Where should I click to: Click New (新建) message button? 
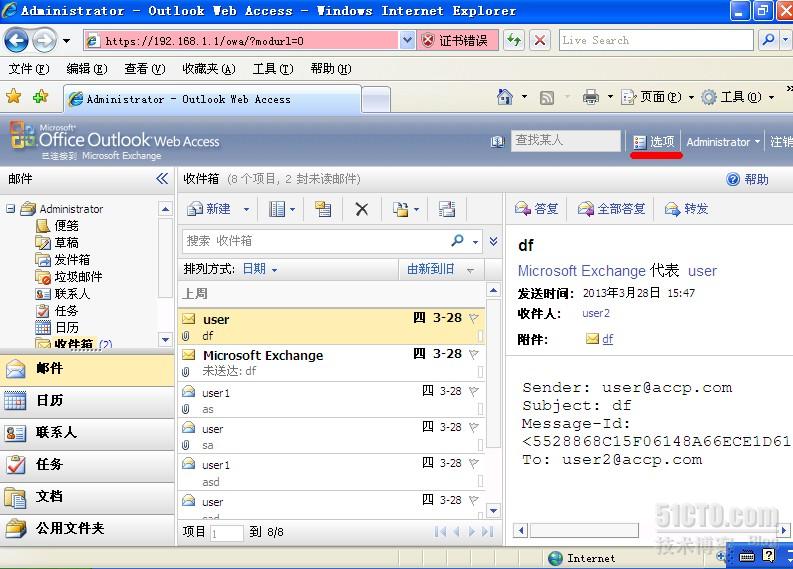coord(209,208)
